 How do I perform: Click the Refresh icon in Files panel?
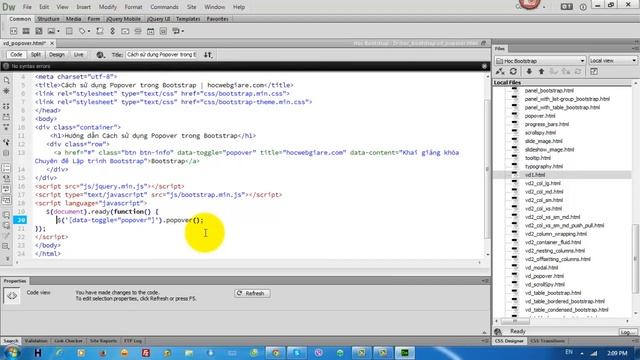[513, 72]
